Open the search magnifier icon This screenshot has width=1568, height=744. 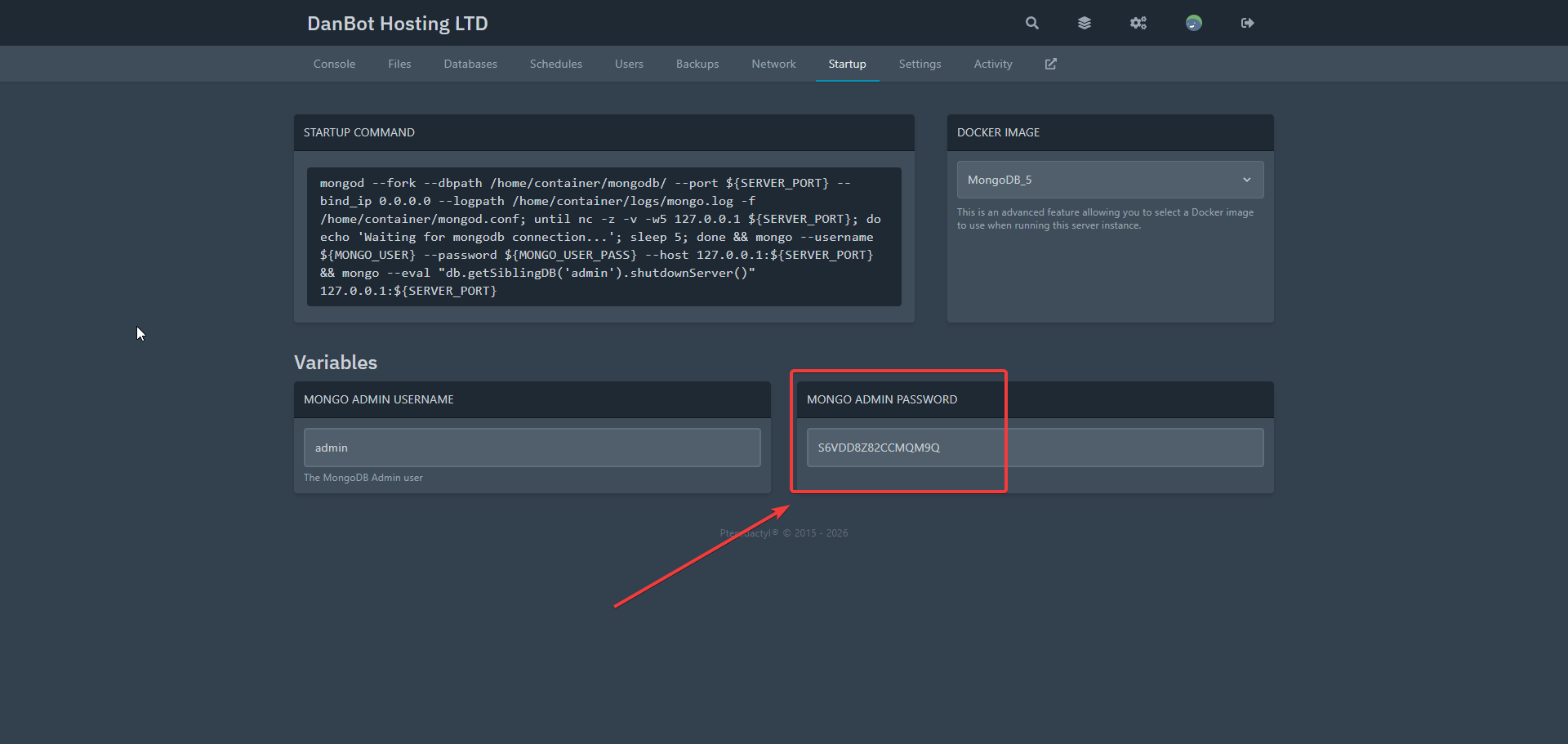pos(1032,23)
